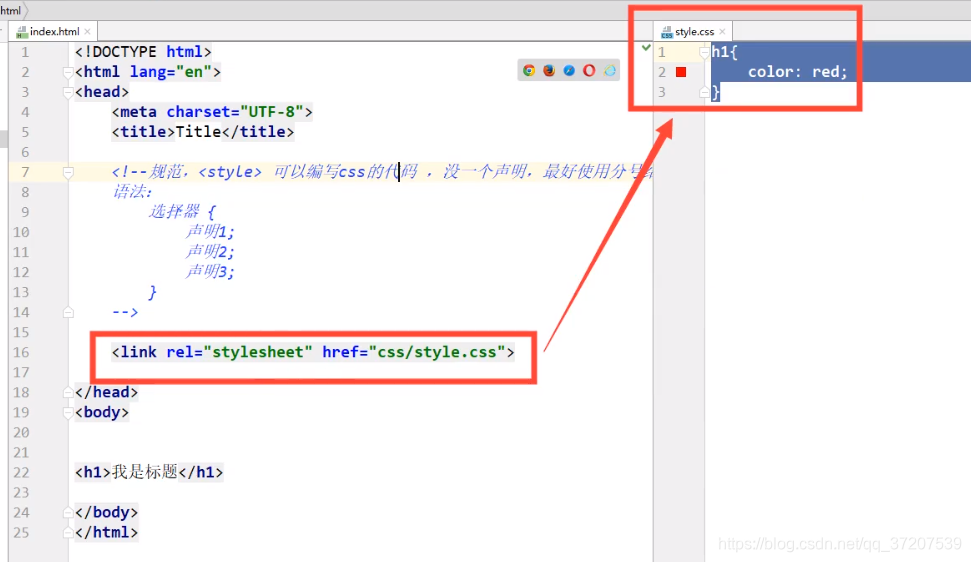971x562 pixels.
Task: Click line number 16 in index.html gutter
Action: (21, 352)
